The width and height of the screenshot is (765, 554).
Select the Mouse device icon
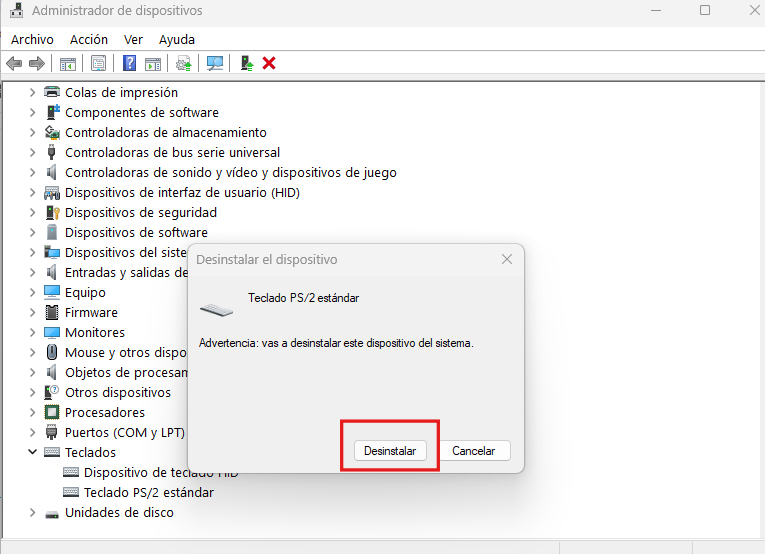52,352
